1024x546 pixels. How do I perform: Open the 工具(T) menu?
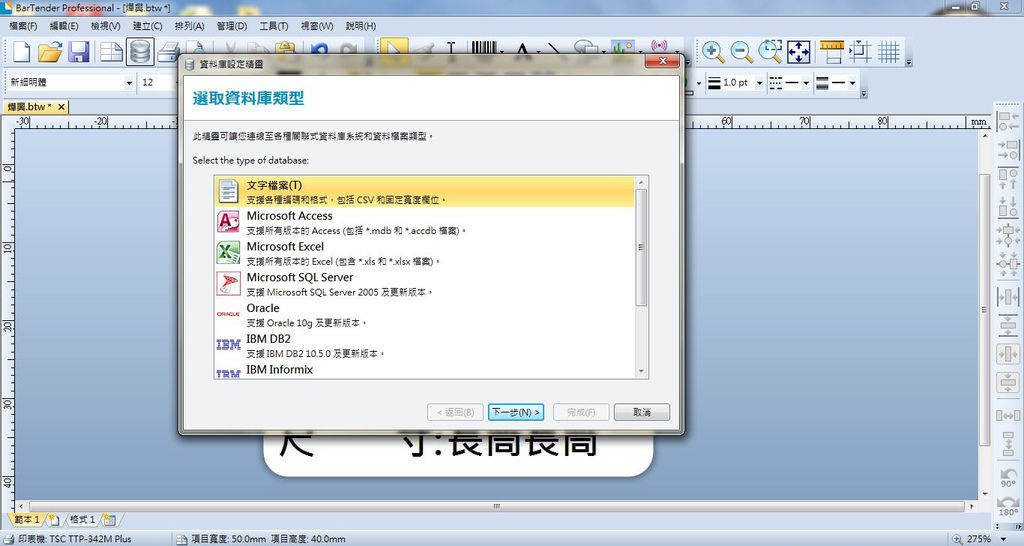[274, 26]
